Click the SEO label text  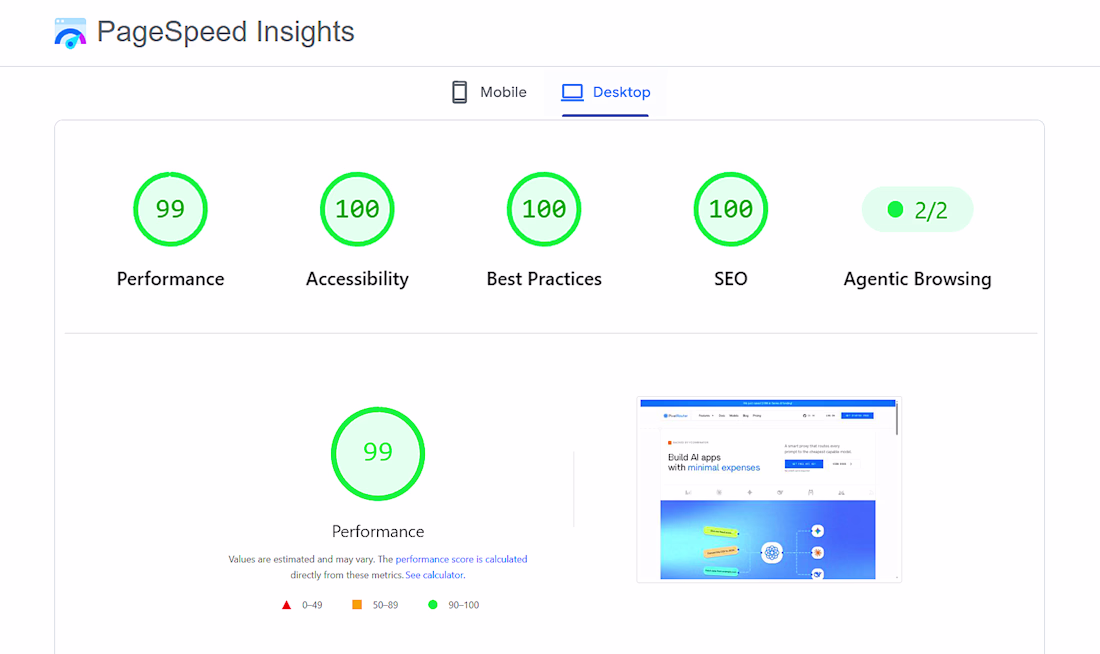[x=730, y=279]
